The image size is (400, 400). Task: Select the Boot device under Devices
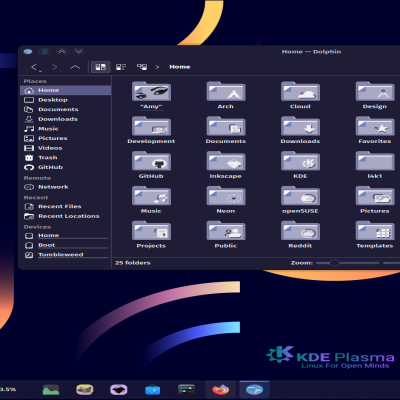point(65,245)
